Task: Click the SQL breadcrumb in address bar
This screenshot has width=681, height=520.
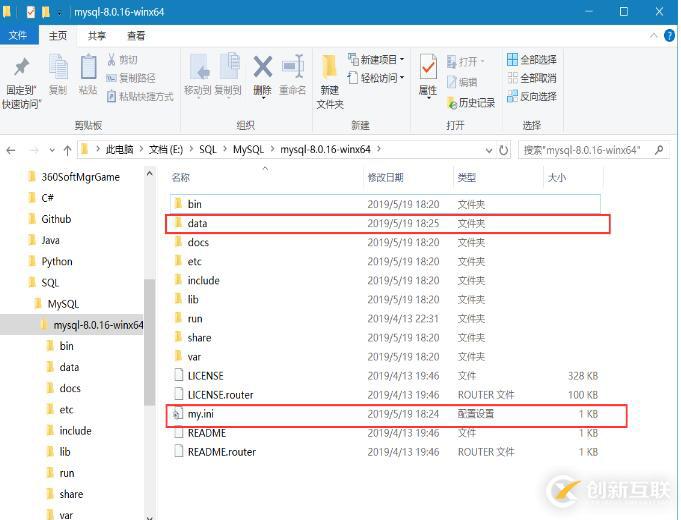Action: coord(208,150)
